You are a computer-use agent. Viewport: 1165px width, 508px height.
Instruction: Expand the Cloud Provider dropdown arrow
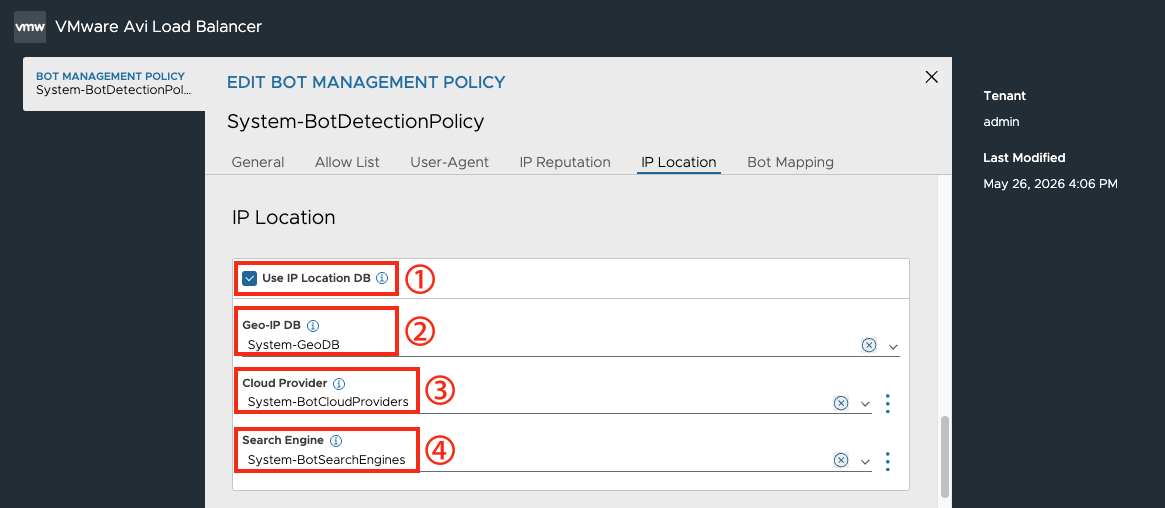tap(865, 403)
